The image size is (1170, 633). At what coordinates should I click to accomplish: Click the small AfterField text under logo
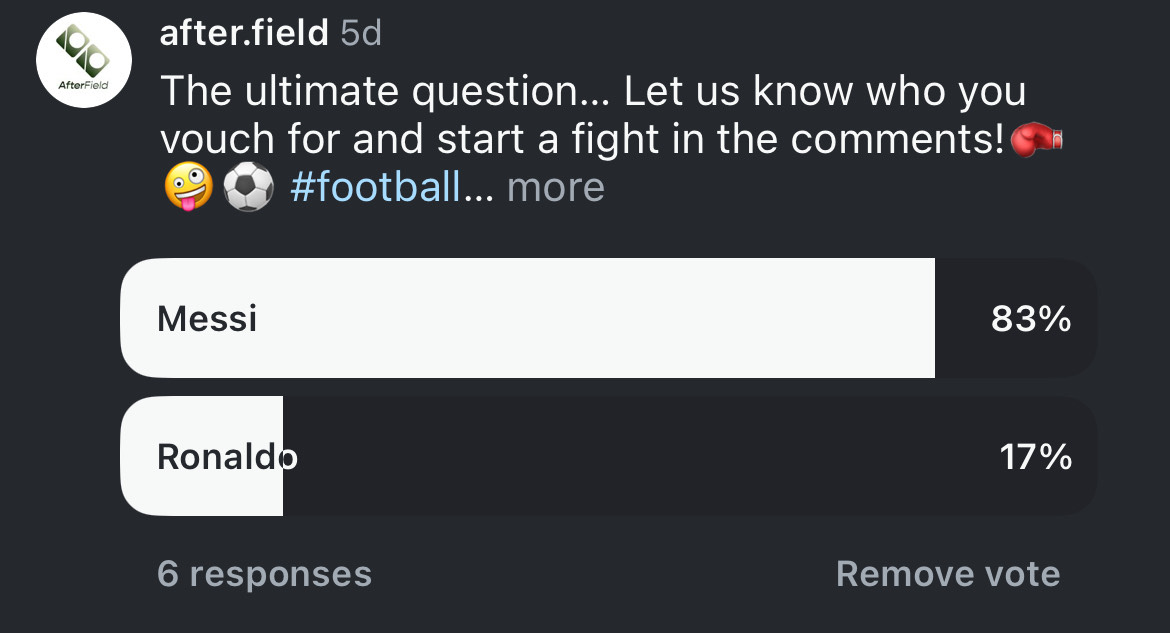(84, 85)
